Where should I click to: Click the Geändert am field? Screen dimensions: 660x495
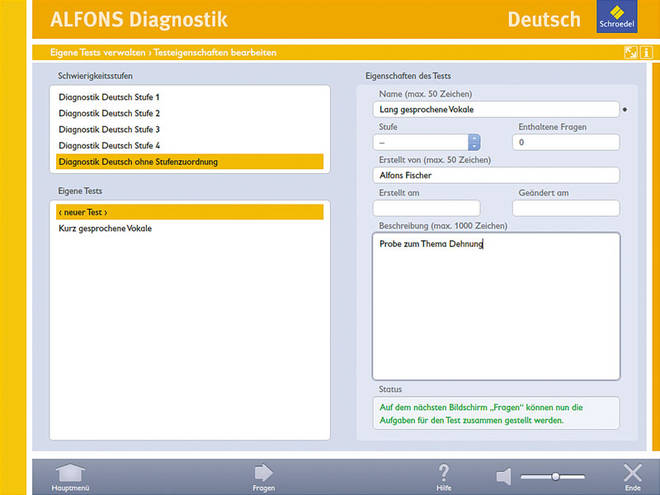click(566, 208)
